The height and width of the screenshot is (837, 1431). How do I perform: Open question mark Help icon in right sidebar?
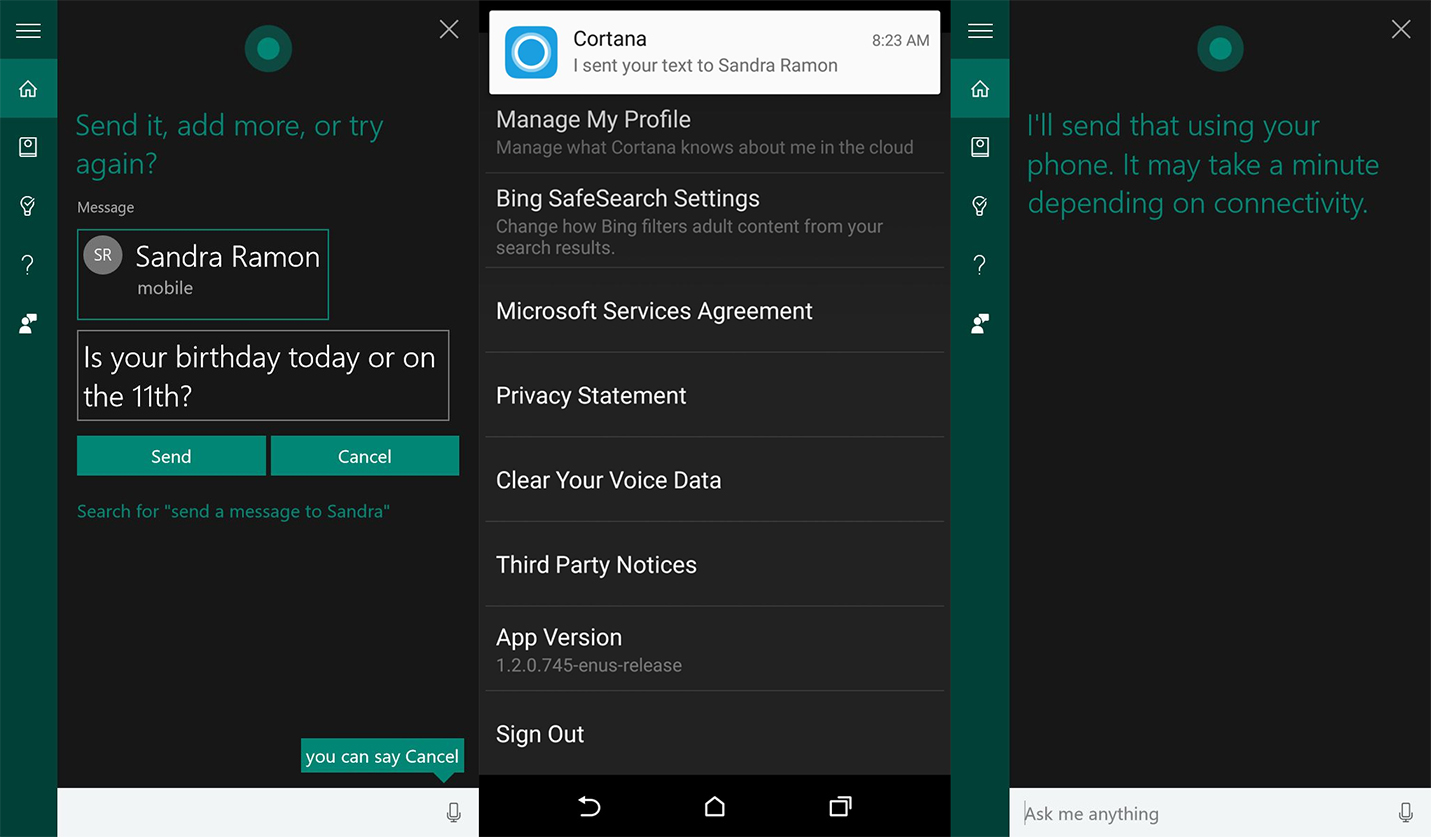980,265
